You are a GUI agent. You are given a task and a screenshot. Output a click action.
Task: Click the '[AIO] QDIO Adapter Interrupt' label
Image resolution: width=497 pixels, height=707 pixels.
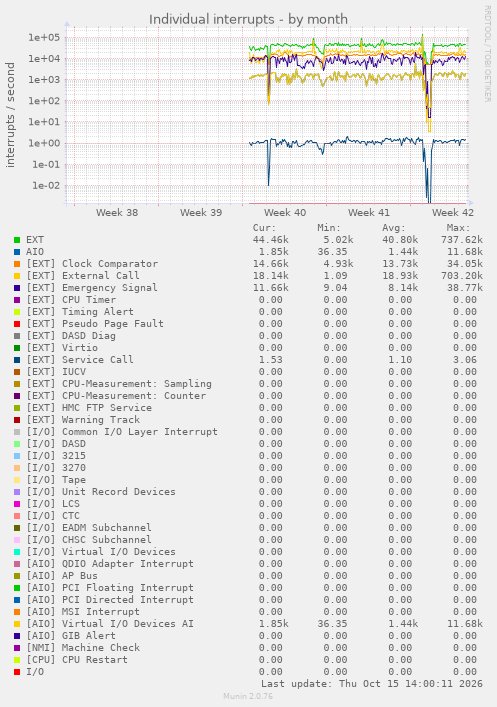pos(110,564)
